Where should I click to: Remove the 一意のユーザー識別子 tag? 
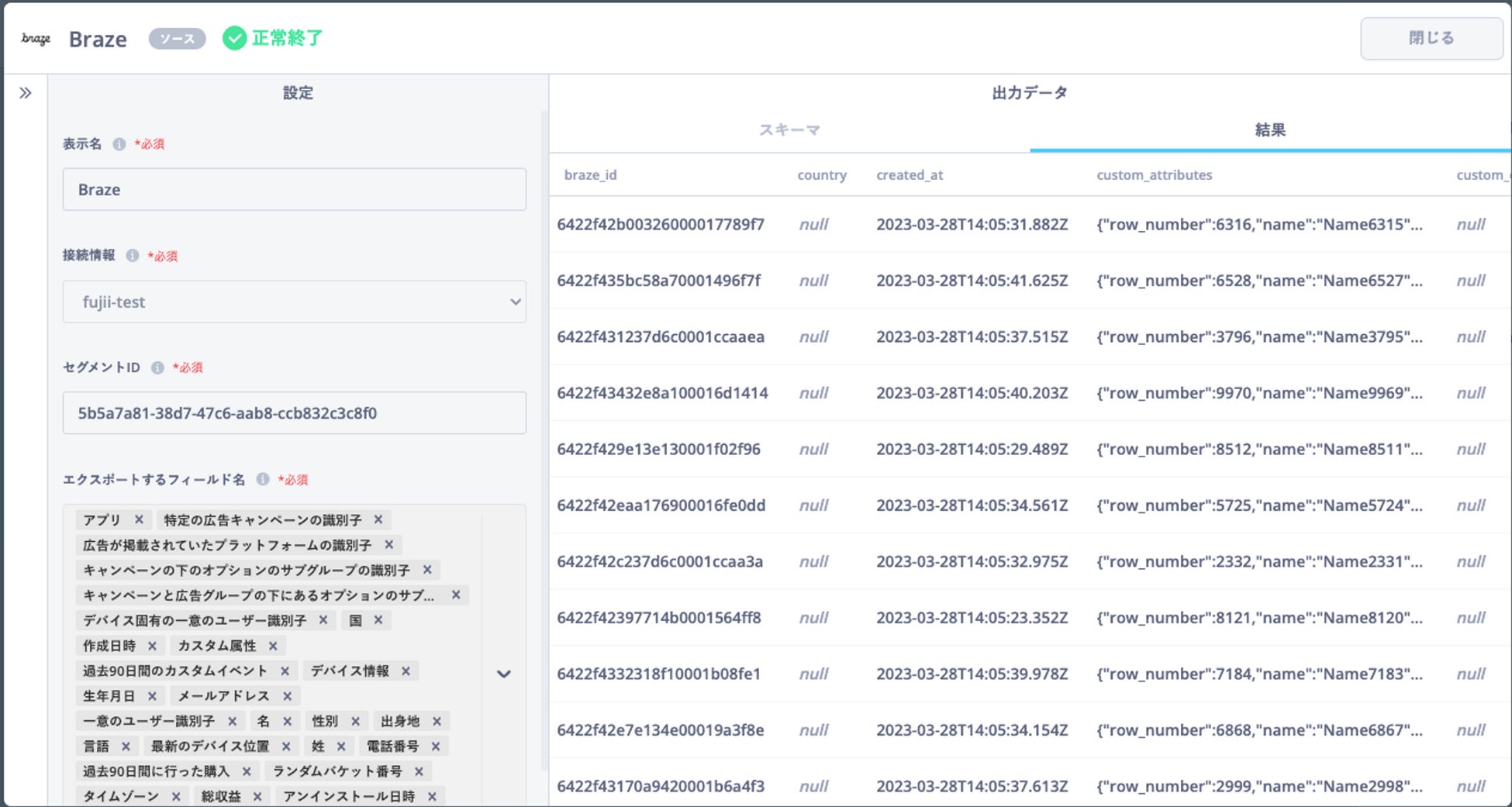point(232,721)
